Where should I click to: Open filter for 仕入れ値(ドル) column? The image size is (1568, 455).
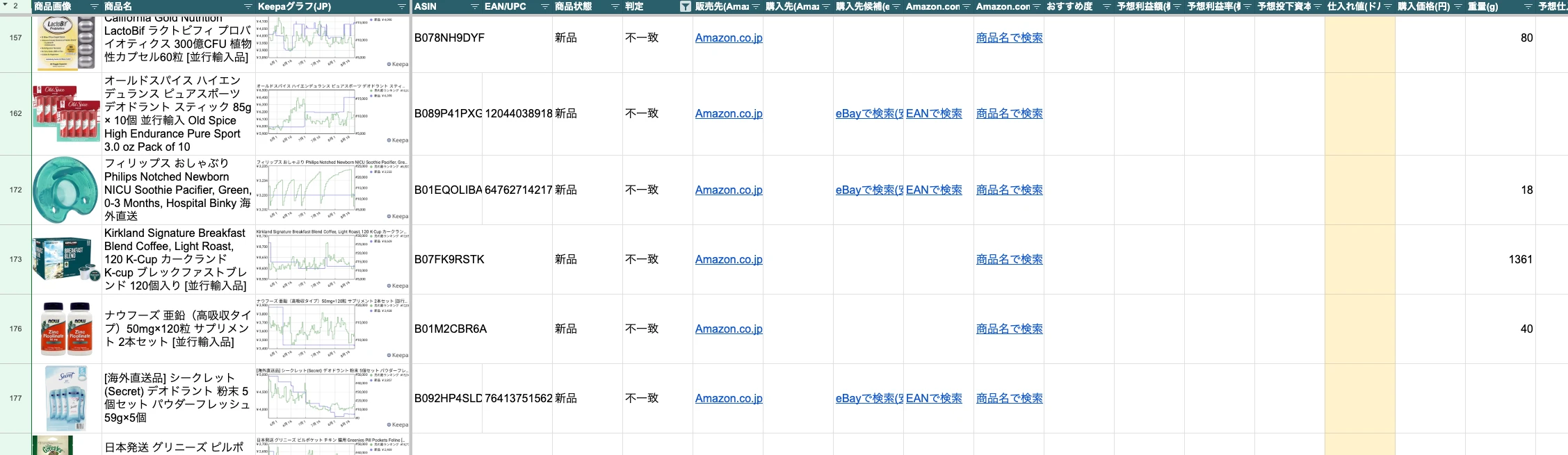coord(1388,6)
